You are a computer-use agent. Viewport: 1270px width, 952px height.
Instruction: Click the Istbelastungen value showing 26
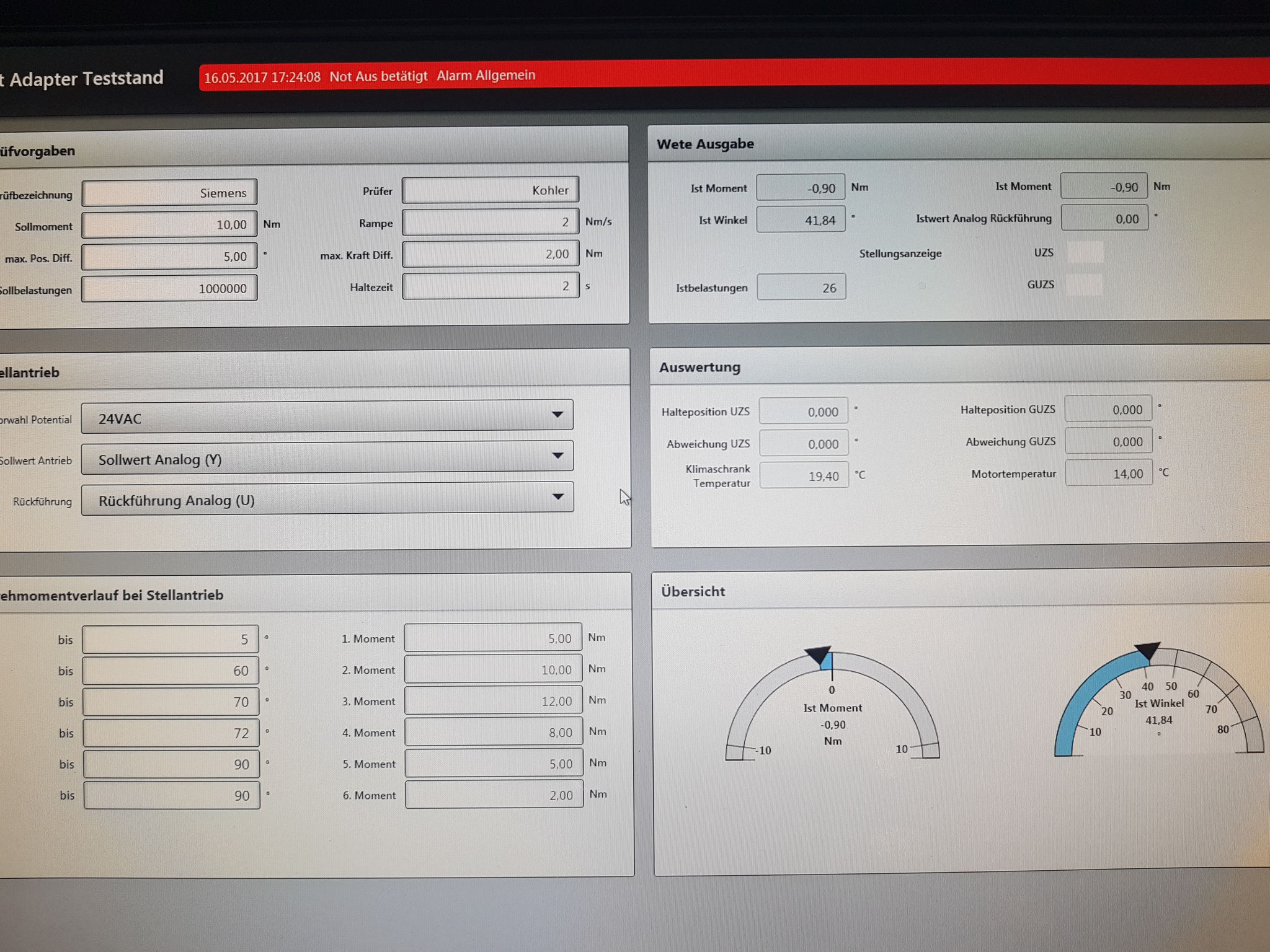coord(801,288)
